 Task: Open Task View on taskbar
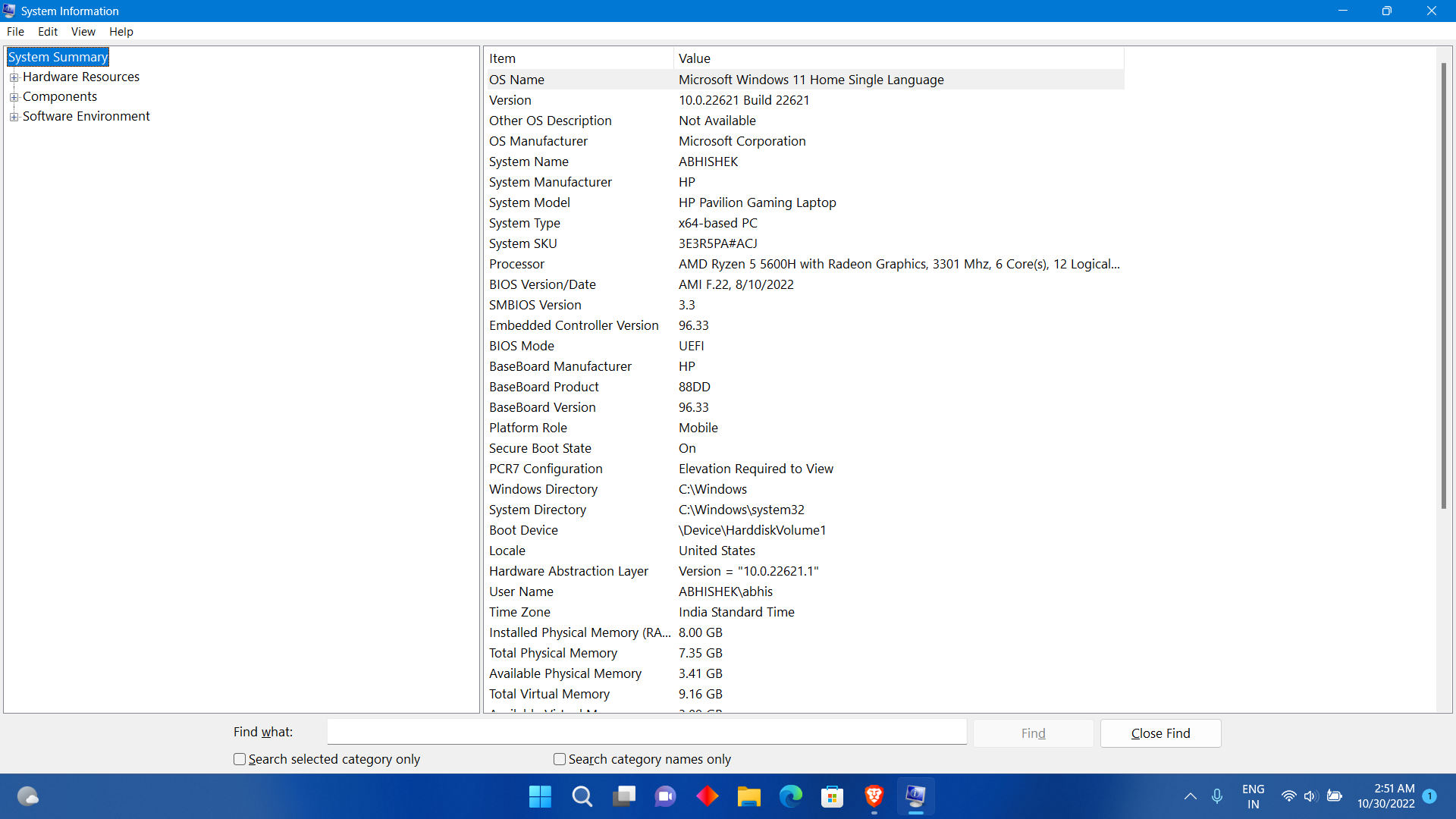pos(624,796)
